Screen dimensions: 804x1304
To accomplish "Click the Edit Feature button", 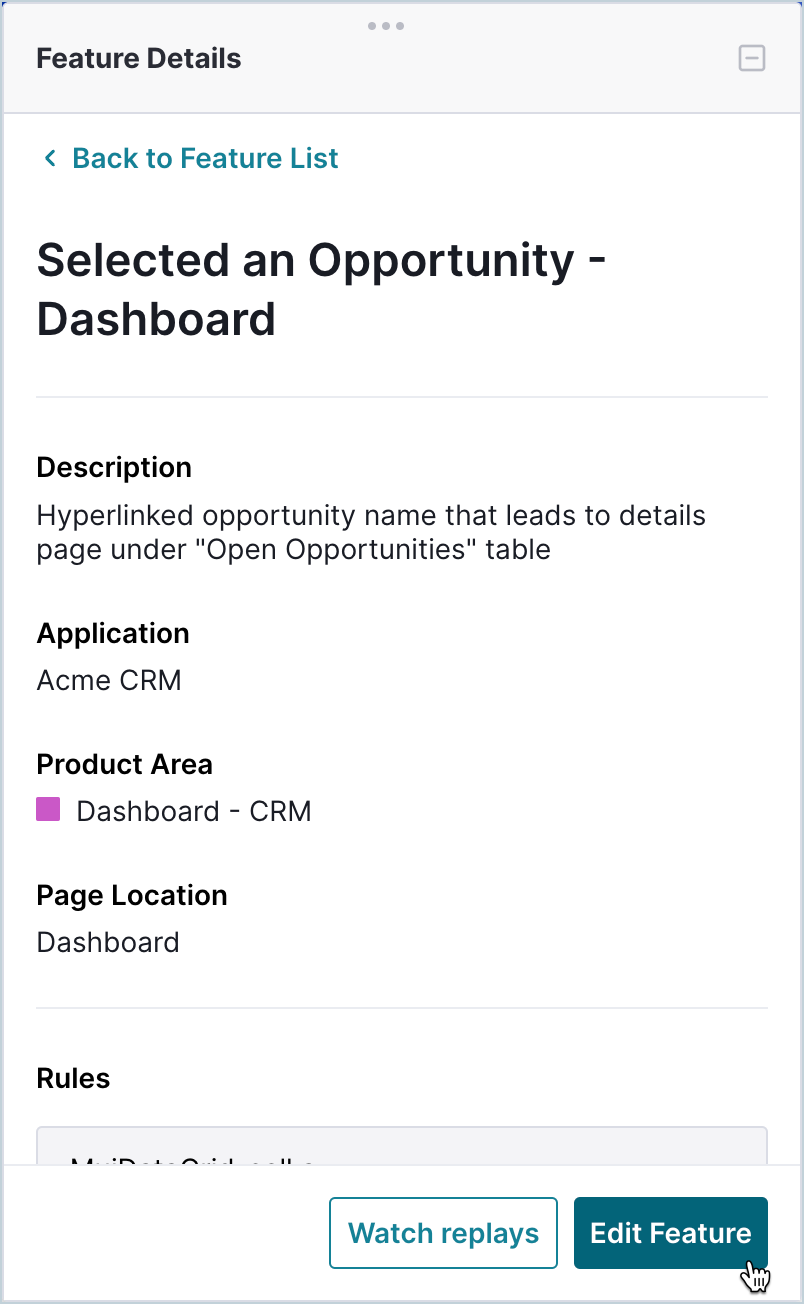I will pyautogui.click(x=670, y=1233).
